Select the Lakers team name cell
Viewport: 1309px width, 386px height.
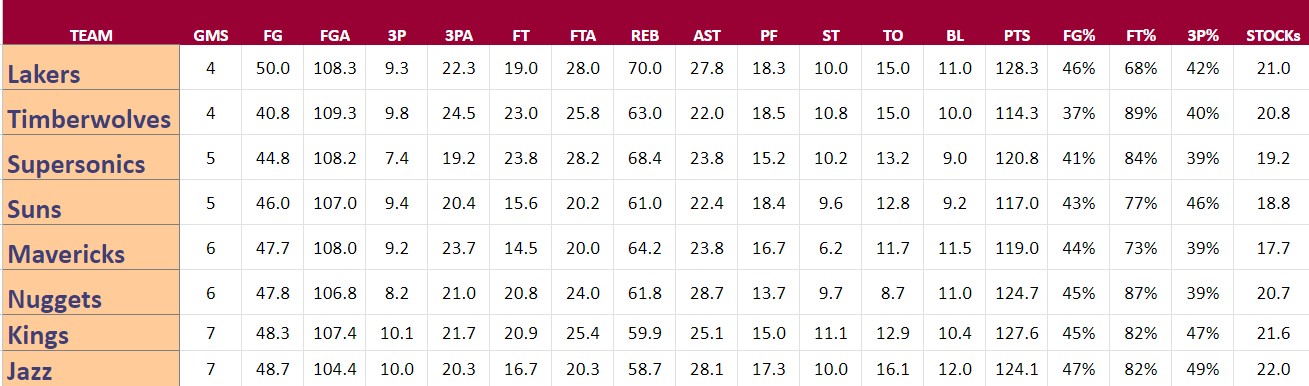[91, 68]
